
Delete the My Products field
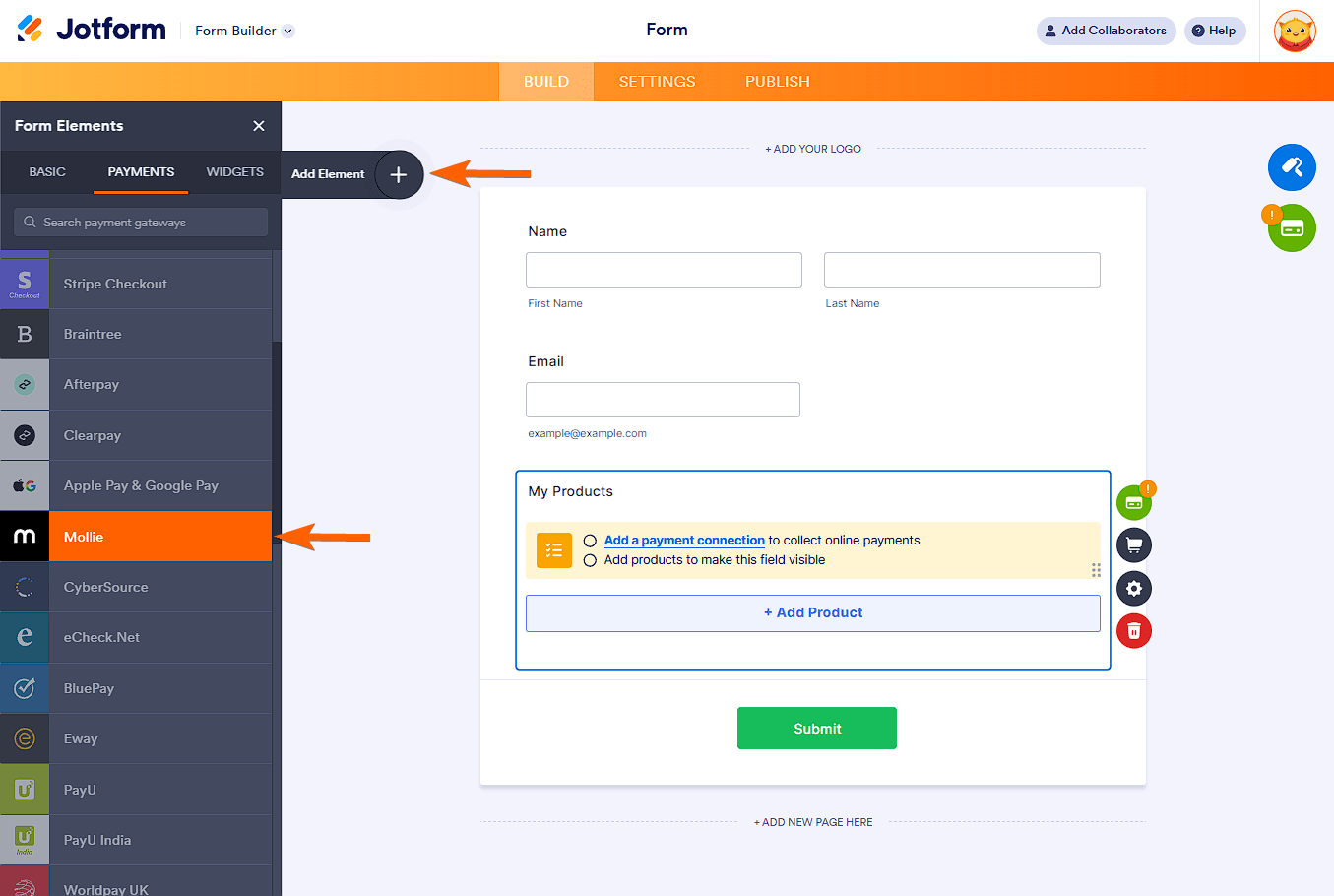click(x=1134, y=631)
